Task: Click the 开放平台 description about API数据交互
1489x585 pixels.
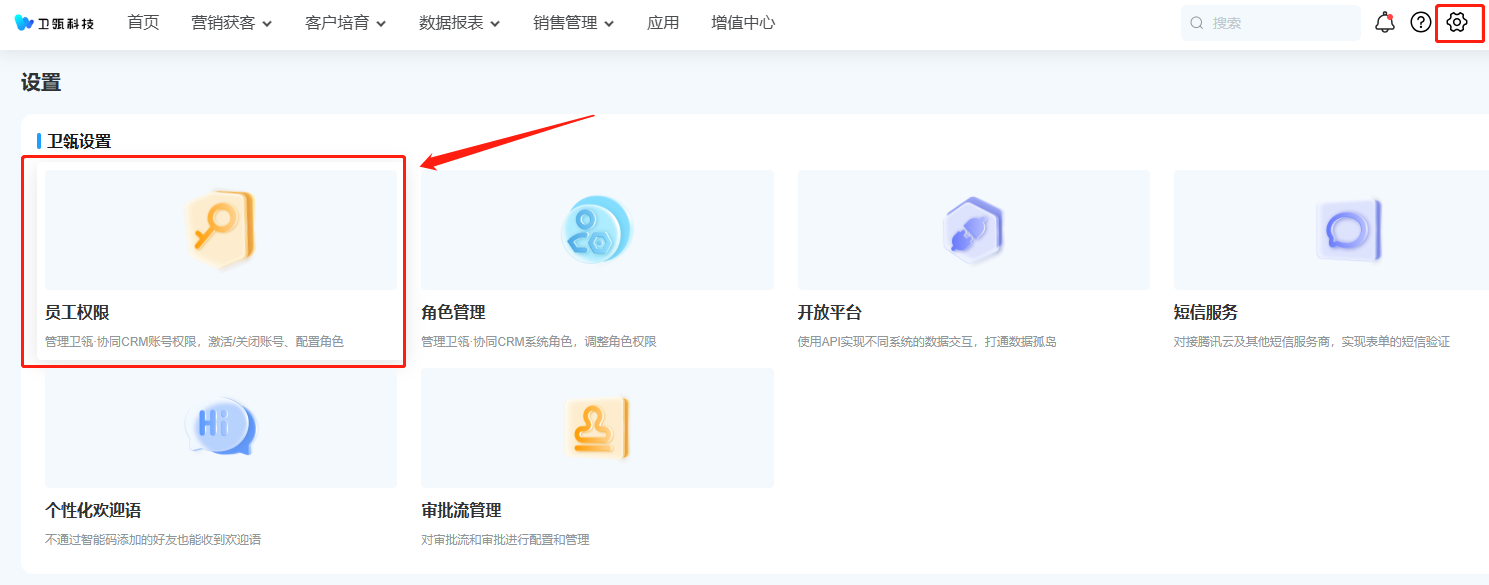Action: pyautogui.click(x=927, y=342)
